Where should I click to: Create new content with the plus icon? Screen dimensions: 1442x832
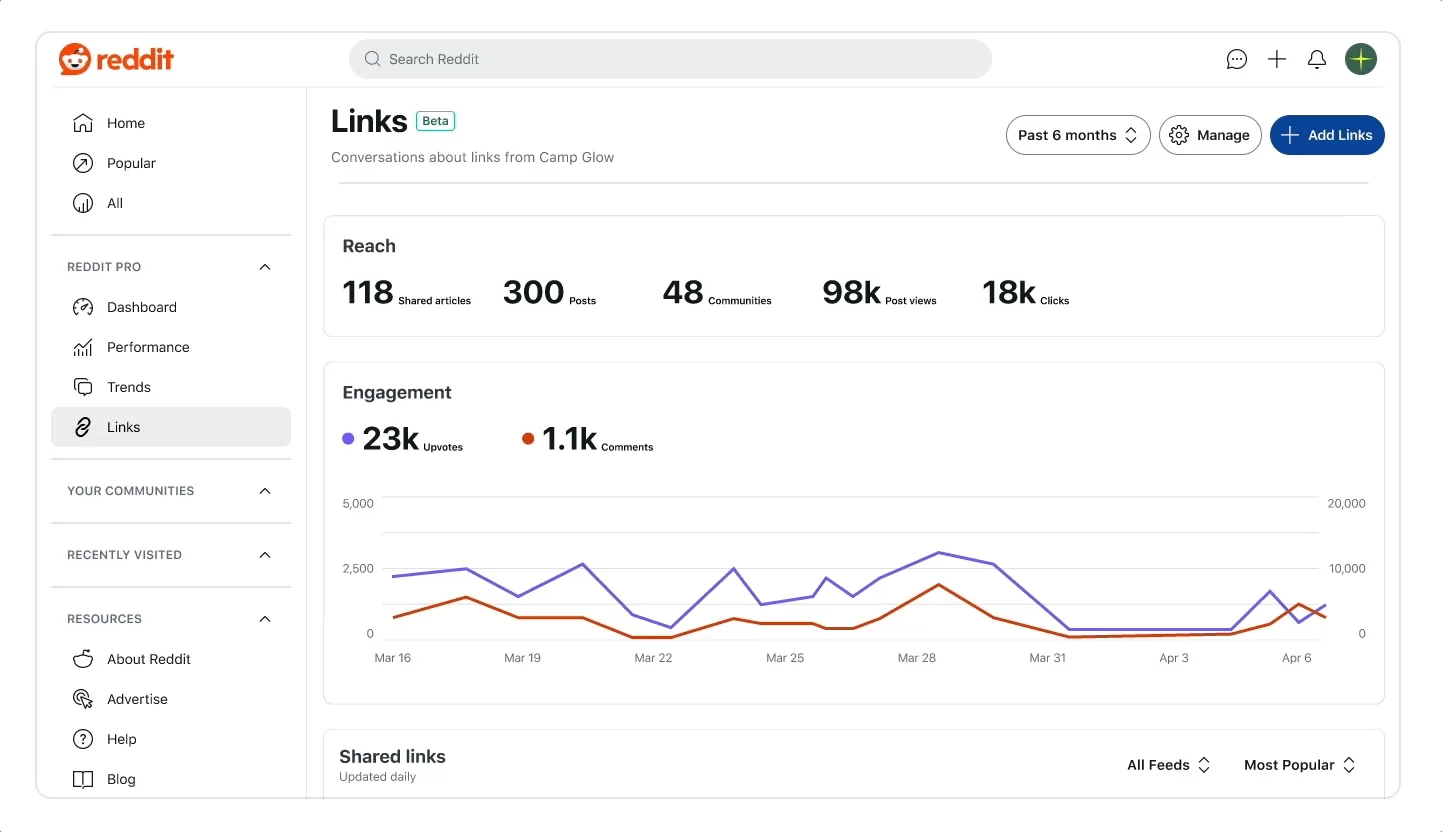[1277, 59]
